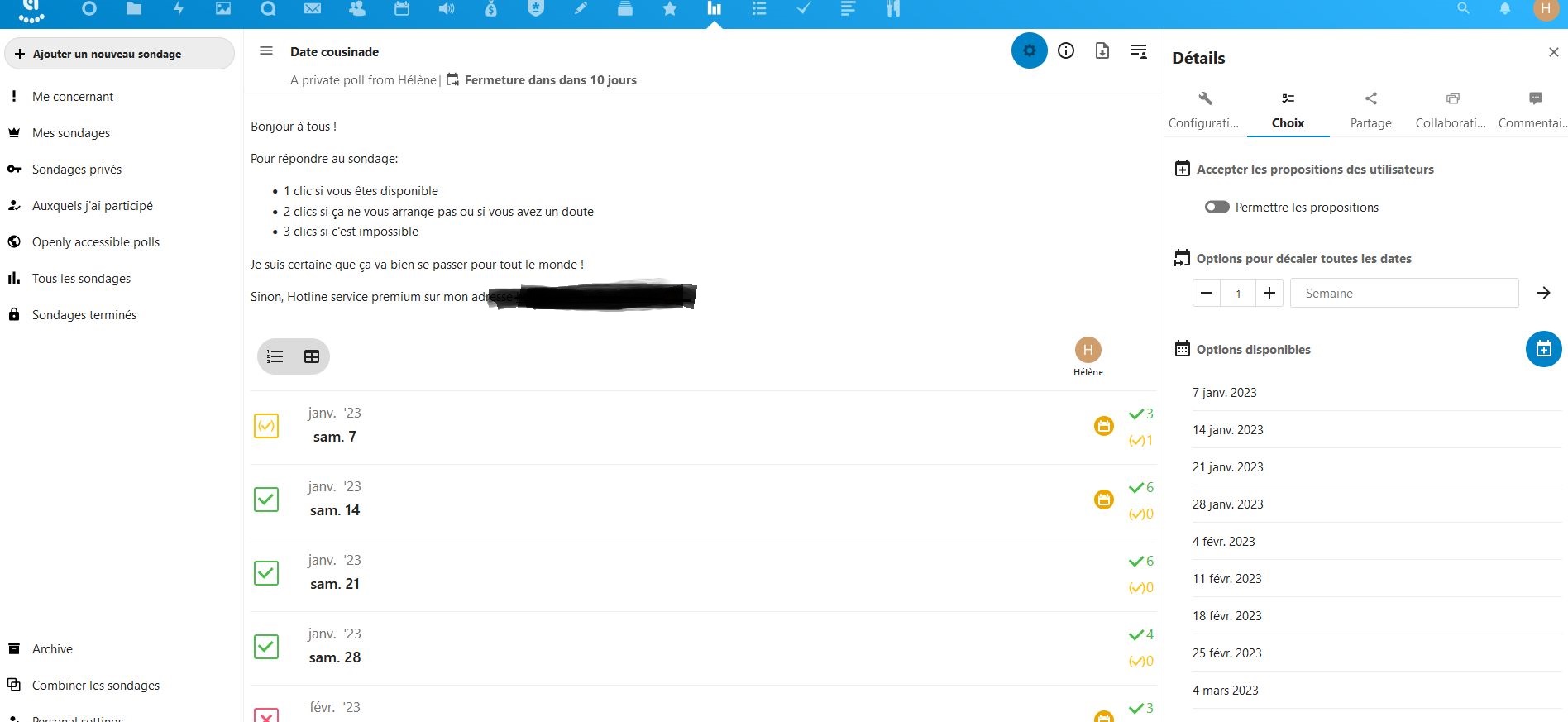1568x722 pixels.
Task: Click the sort options icon in header
Action: (1139, 51)
